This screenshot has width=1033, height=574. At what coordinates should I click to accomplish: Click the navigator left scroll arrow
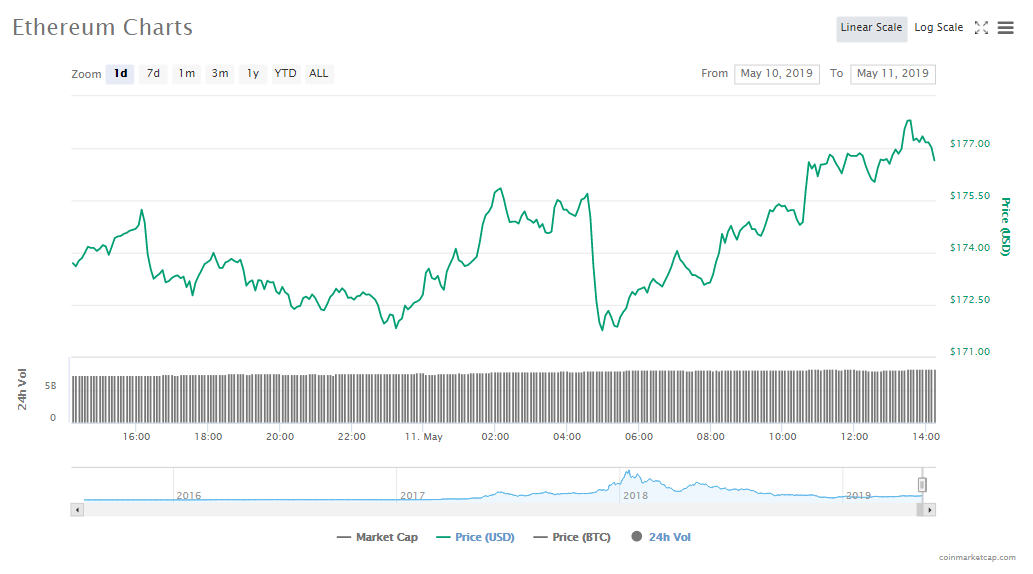(x=76, y=509)
